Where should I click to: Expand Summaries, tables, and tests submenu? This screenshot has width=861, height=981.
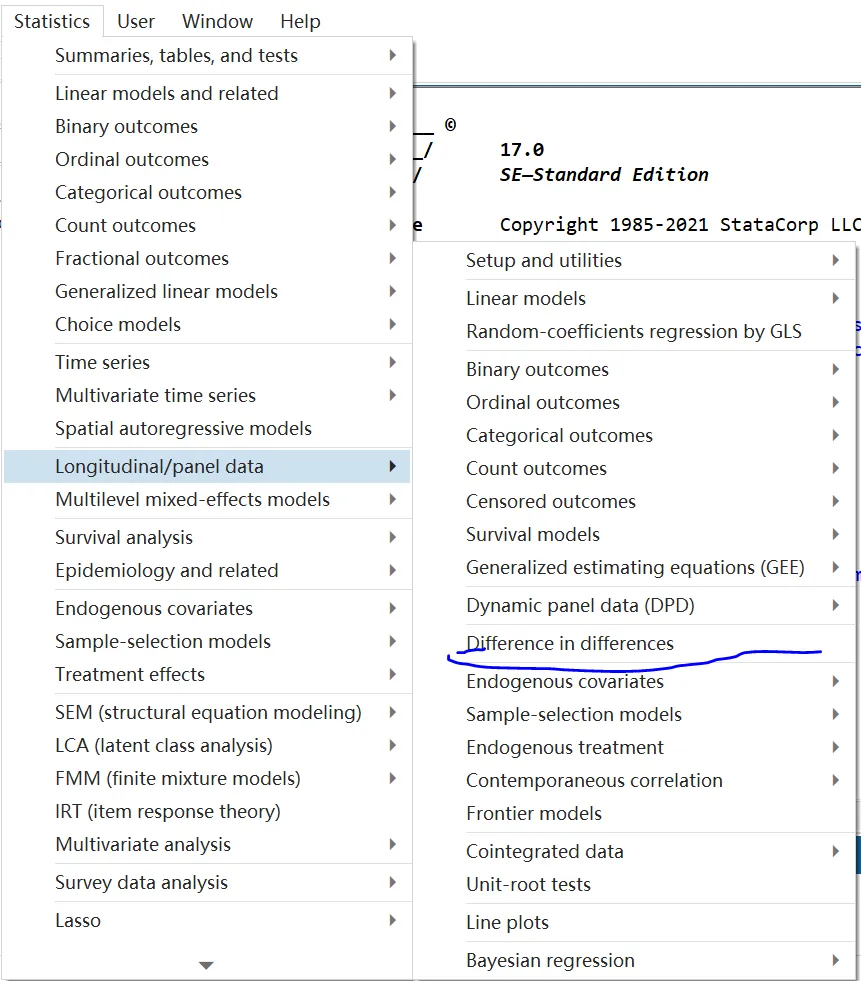click(x=207, y=56)
